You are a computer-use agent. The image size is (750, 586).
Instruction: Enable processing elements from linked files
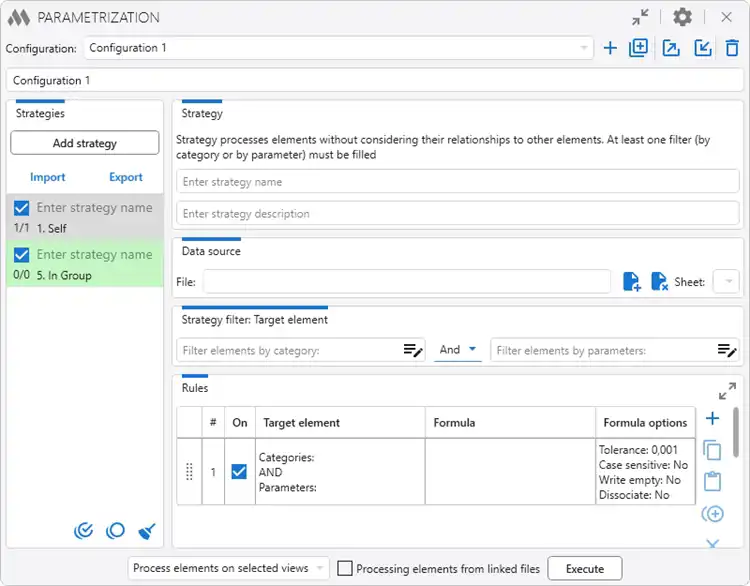tap(345, 568)
